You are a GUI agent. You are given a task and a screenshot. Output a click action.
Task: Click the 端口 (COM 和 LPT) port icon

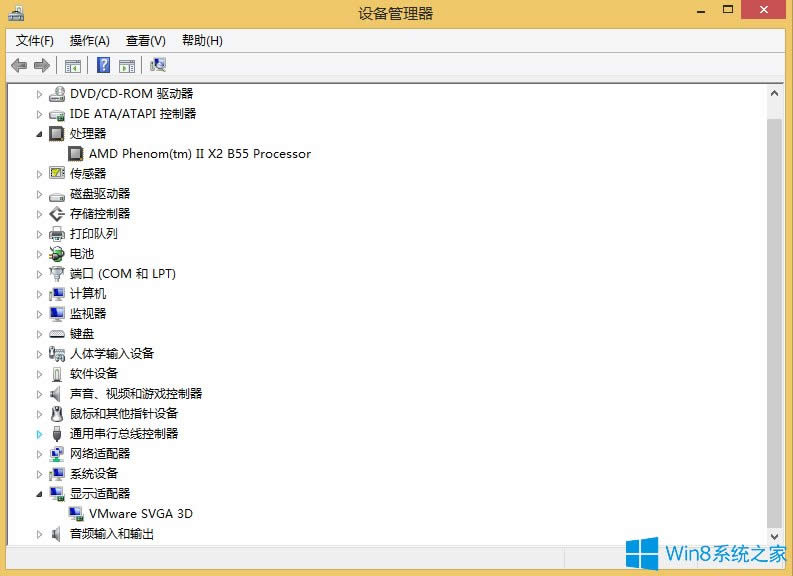pos(57,274)
